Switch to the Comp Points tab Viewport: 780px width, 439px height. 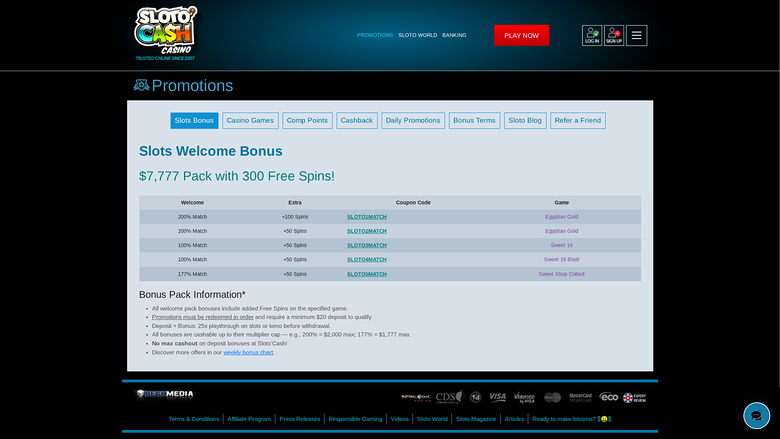pyautogui.click(x=307, y=120)
